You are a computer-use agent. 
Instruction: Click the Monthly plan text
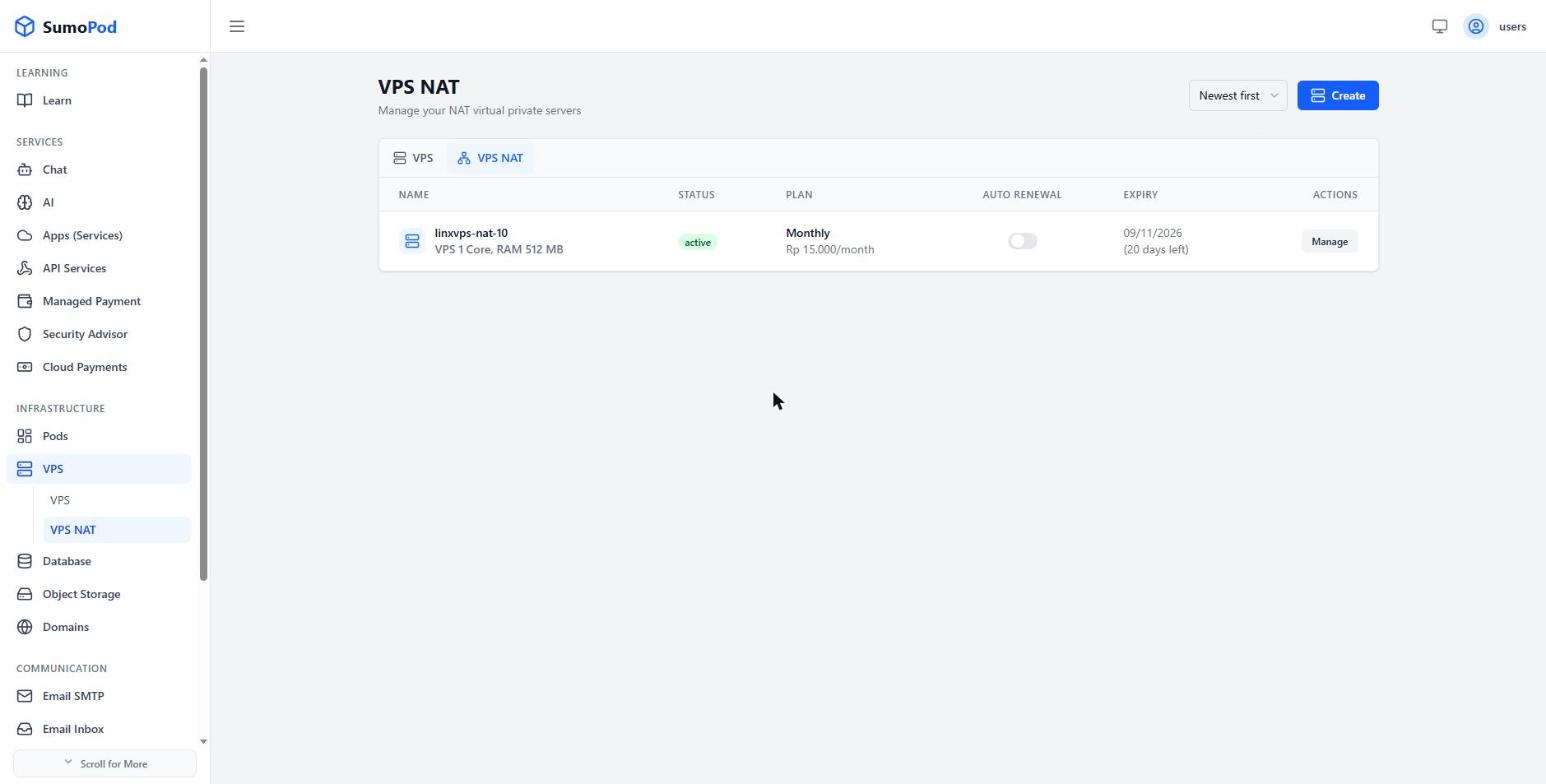808,233
